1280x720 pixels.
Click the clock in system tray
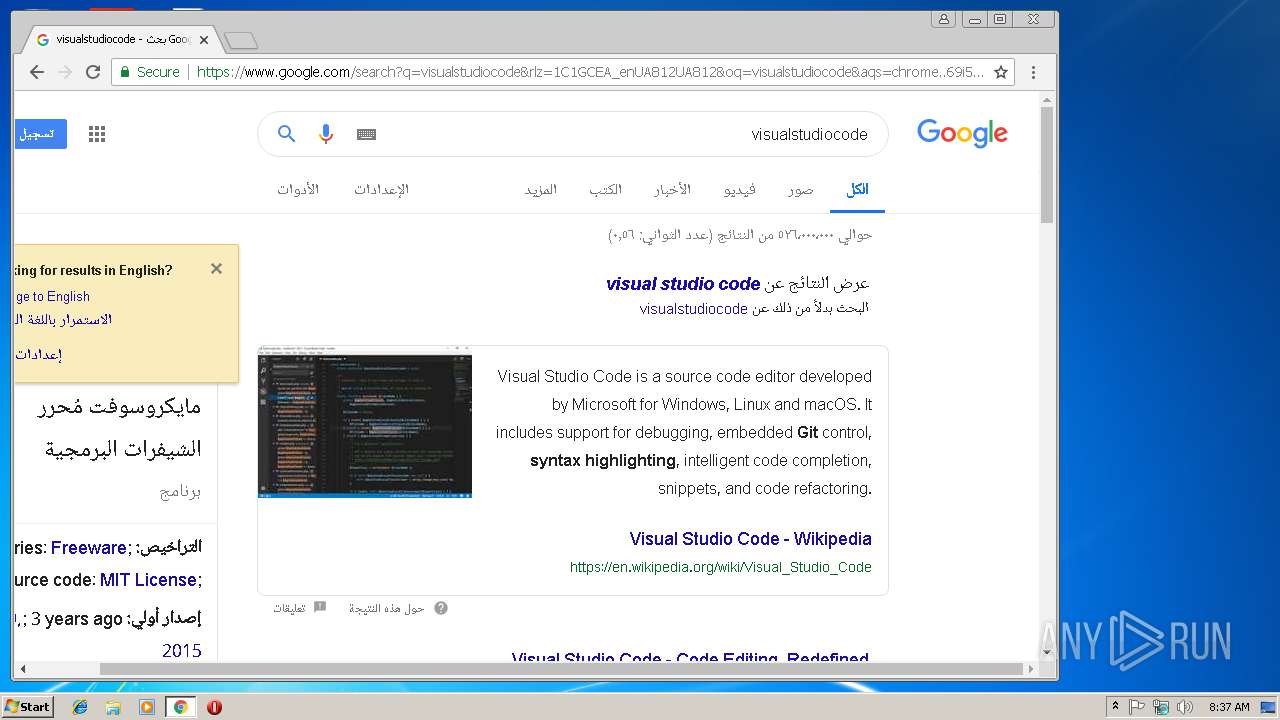(x=1229, y=707)
